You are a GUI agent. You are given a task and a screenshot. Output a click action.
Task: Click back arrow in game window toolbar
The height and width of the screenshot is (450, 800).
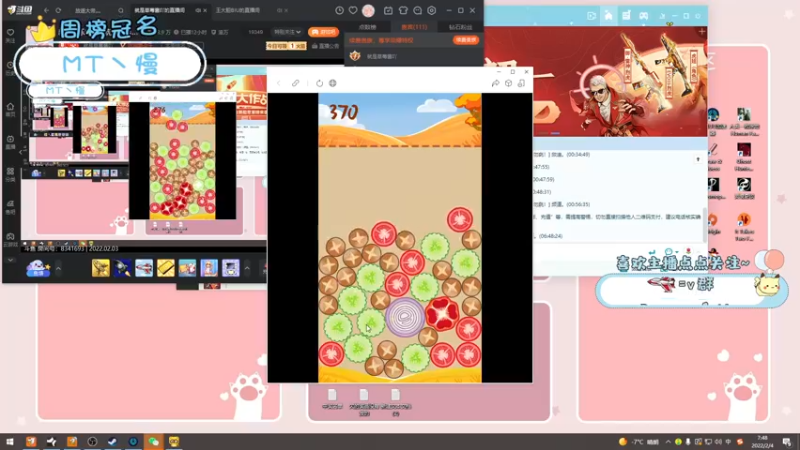[x=279, y=83]
